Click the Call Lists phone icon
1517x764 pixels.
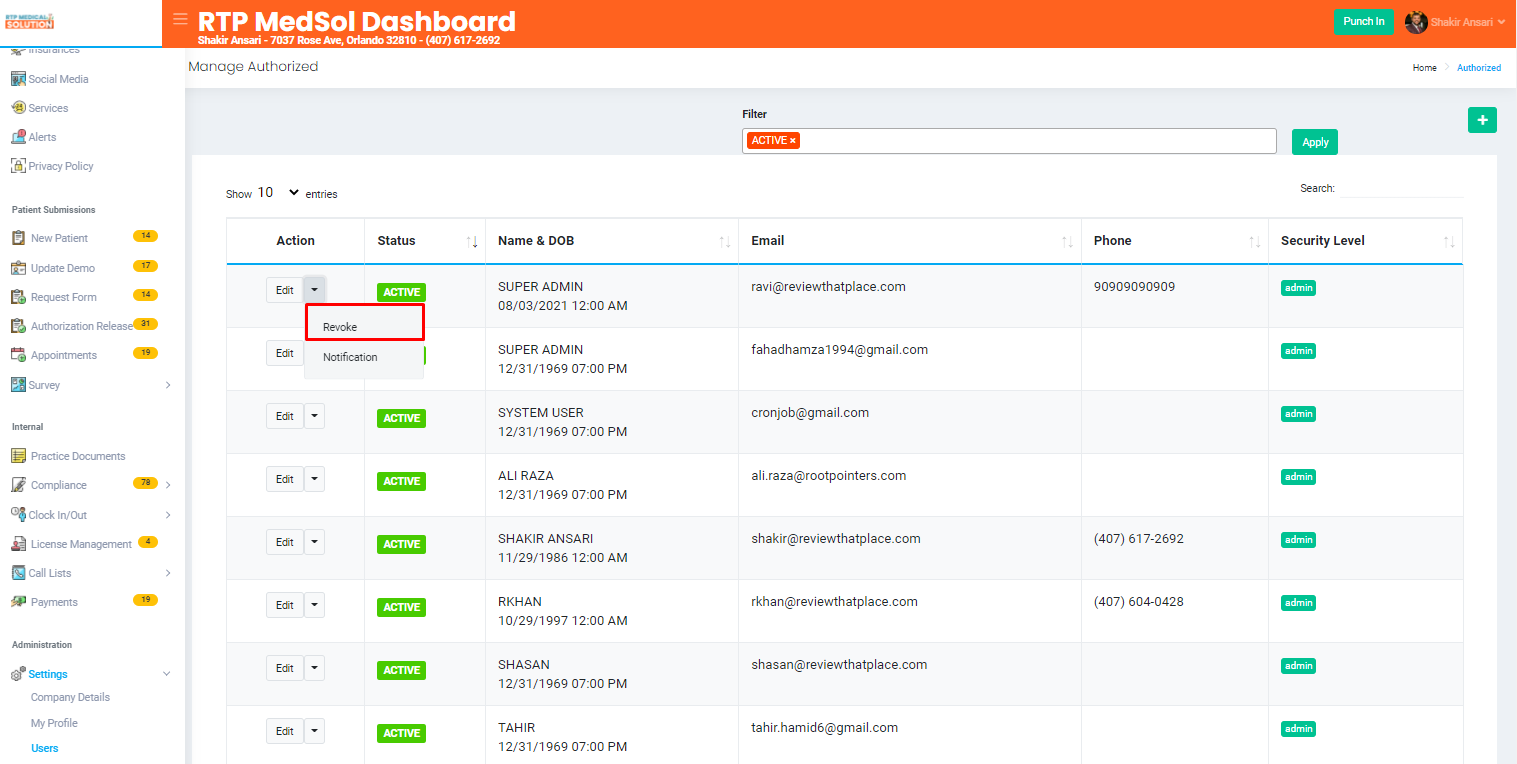(18, 573)
